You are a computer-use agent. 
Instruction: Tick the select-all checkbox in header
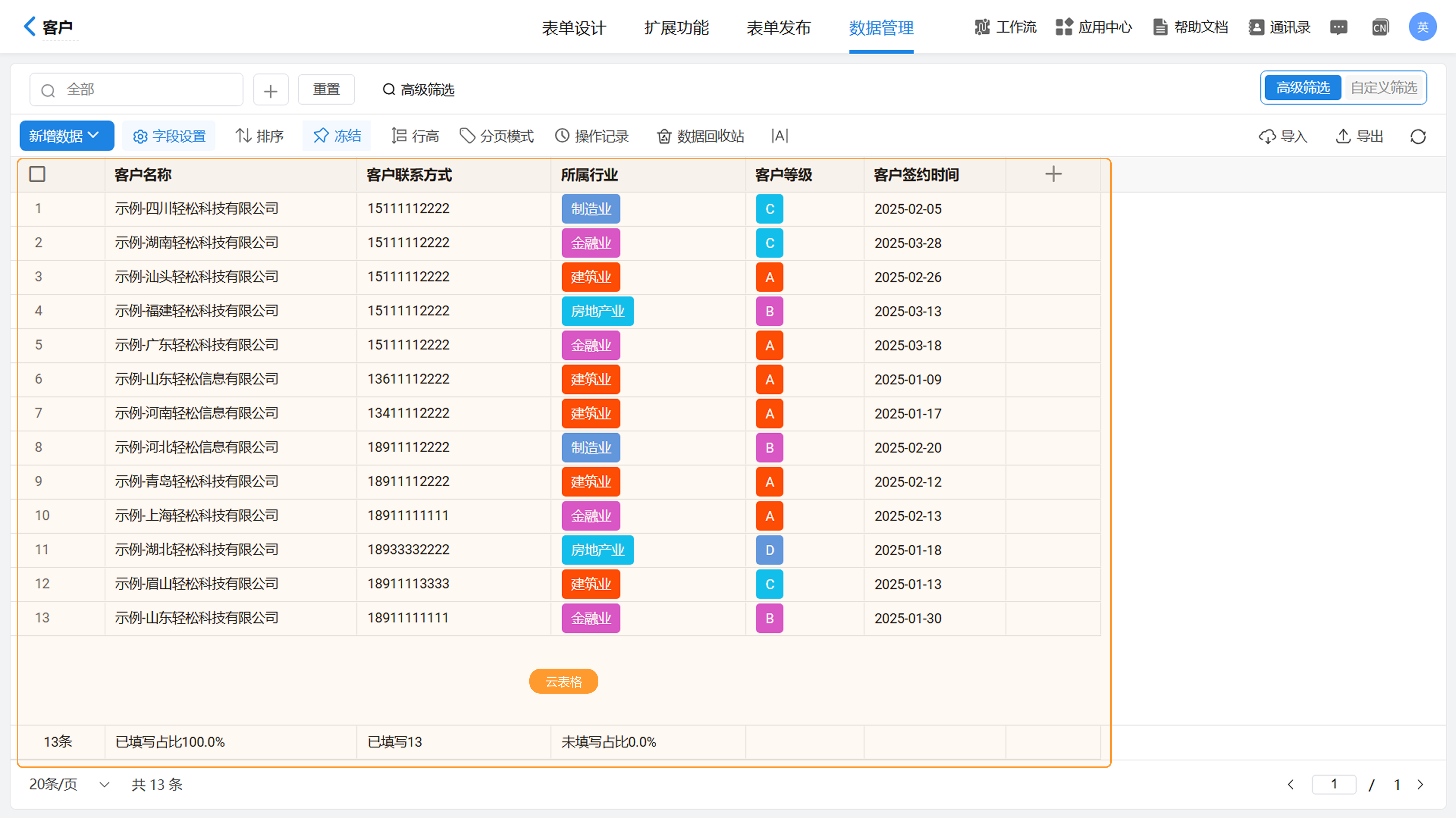[37, 174]
